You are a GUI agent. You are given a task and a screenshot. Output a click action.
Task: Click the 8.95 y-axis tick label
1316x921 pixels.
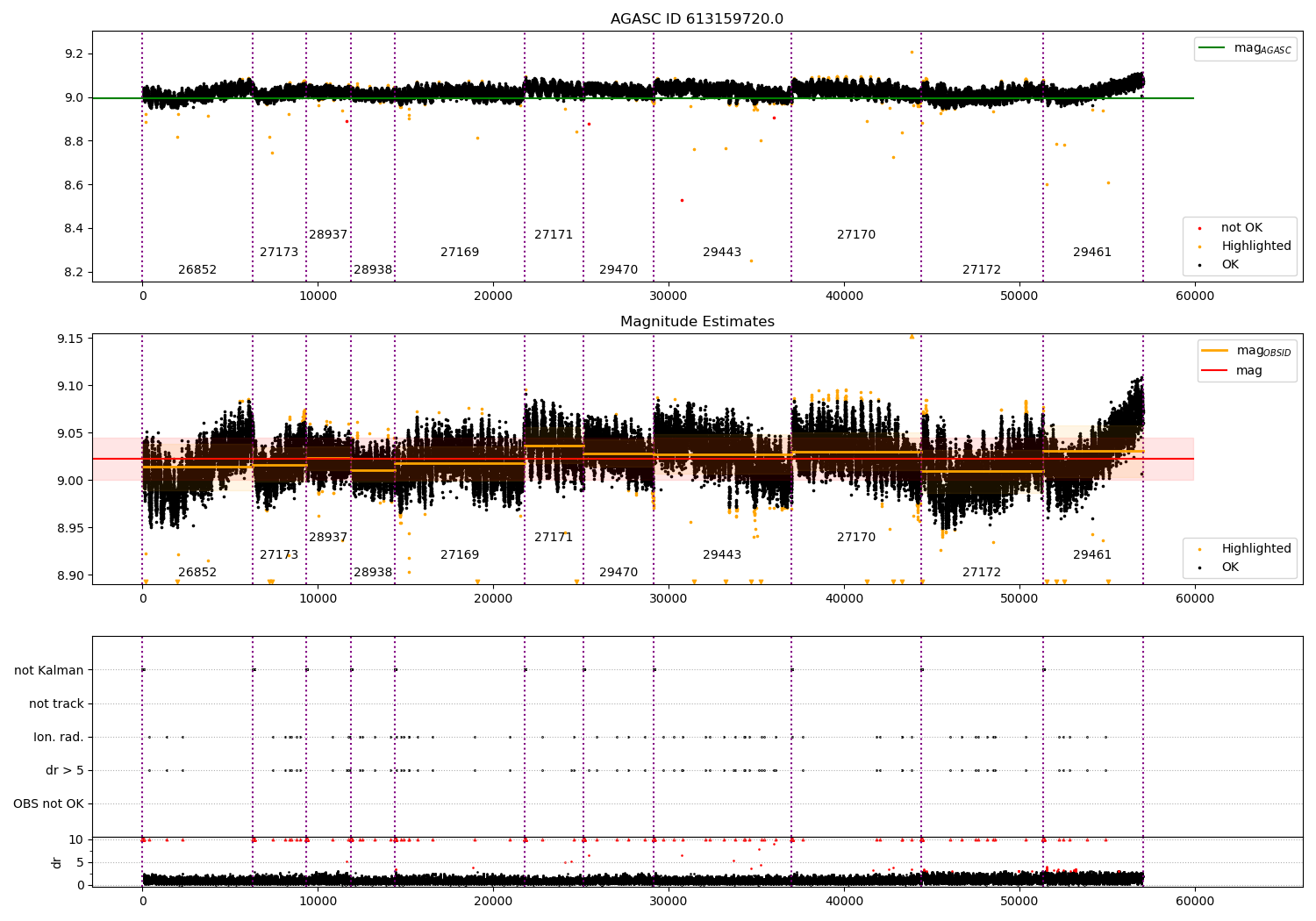pyautogui.click(x=70, y=528)
